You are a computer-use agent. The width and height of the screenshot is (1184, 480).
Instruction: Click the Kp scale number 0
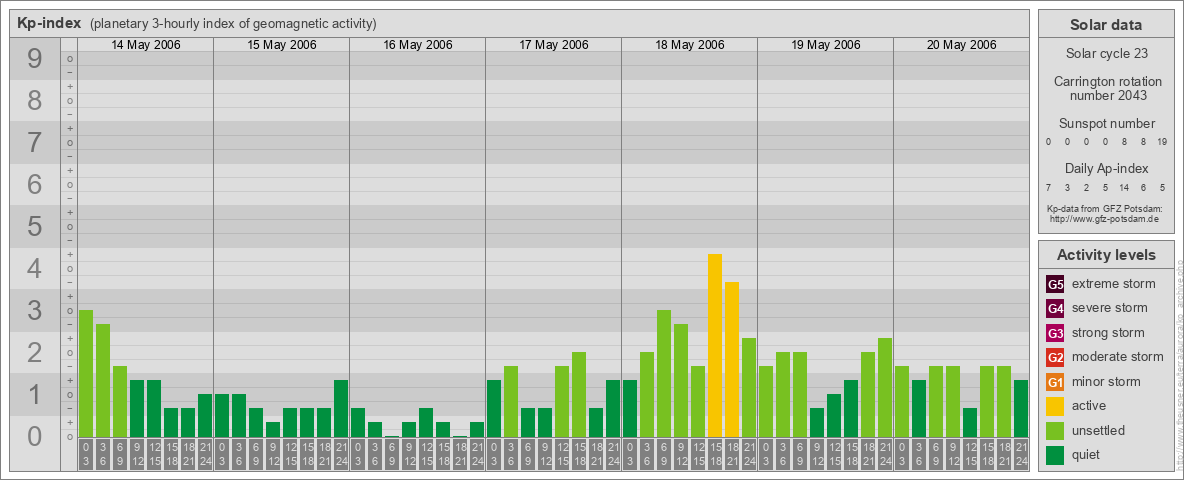tap(35, 436)
